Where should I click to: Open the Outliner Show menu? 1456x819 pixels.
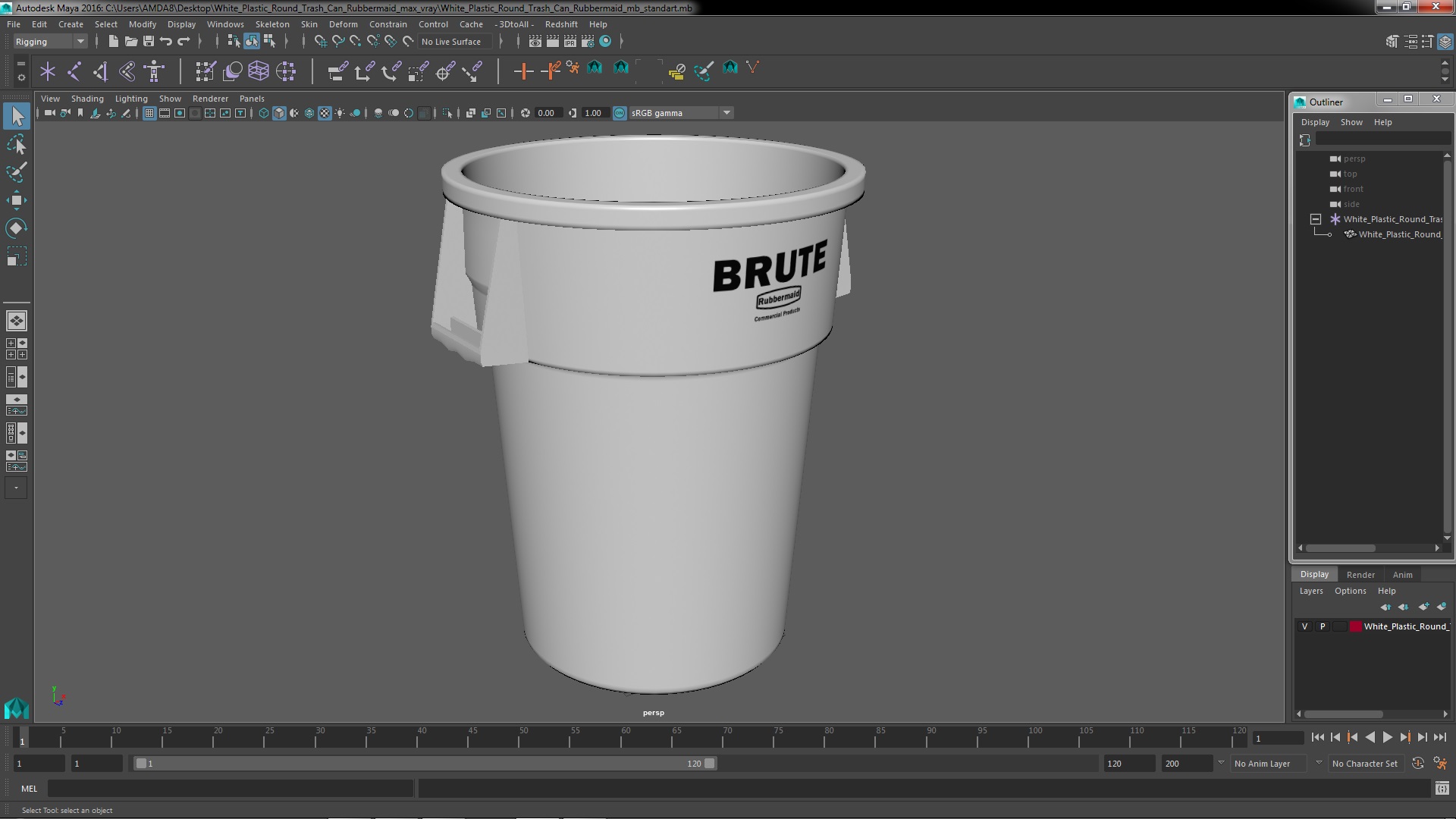[x=1351, y=122]
